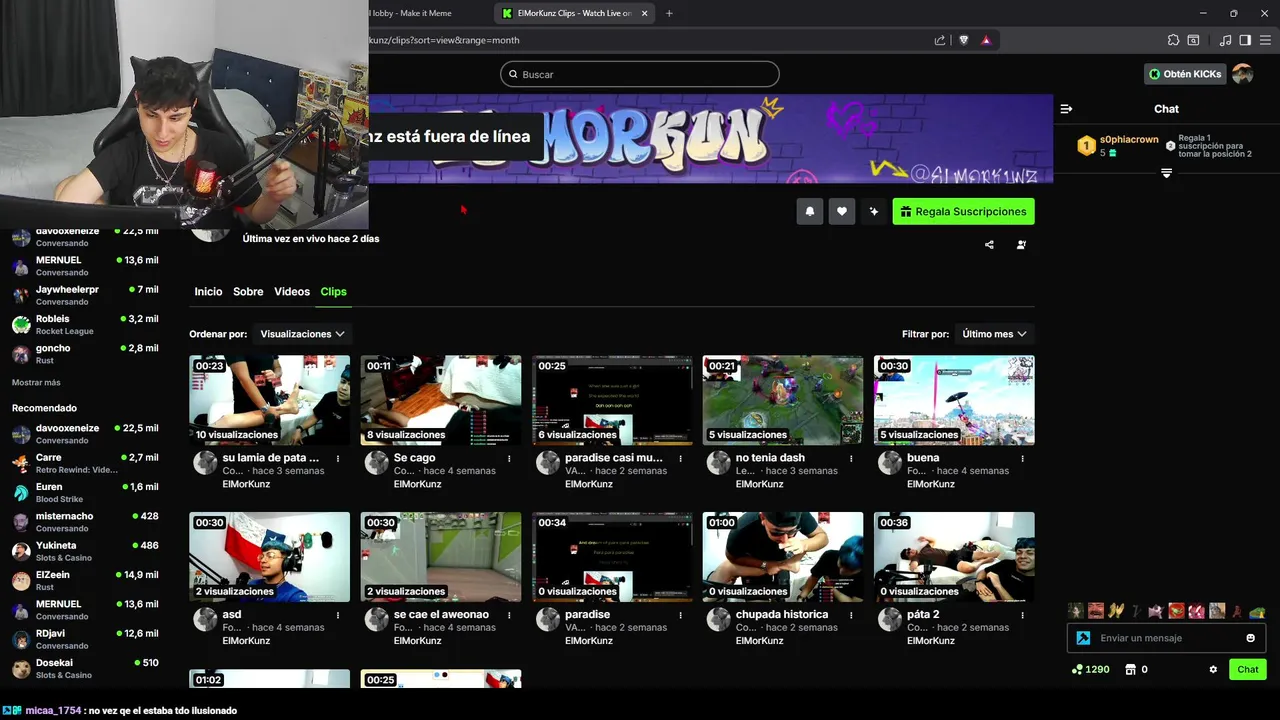Open the chat settings gear
Image resolution: width=1280 pixels, height=720 pixels.
point(1213,669)
